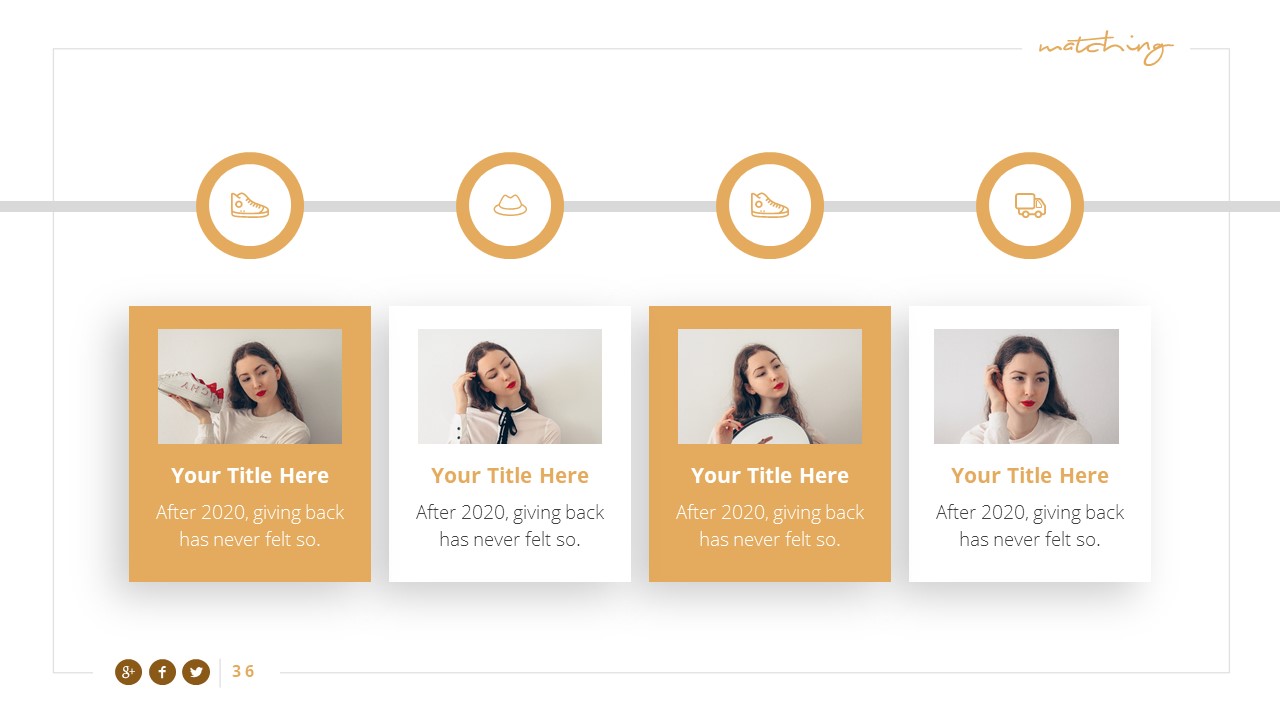The height and width of the screenshot is (720, 1280).
Task: Click description text in round mirror photo card
Action: click(770, 526)
